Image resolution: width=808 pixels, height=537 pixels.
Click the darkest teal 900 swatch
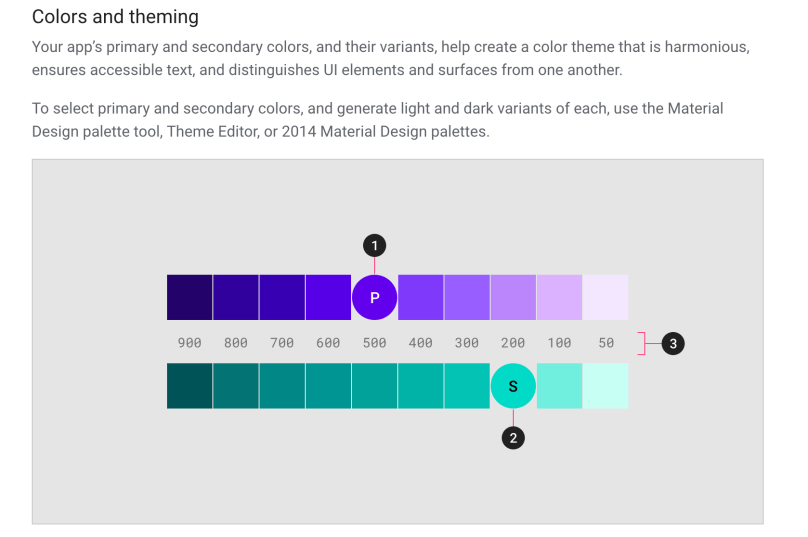click(x=189, y=386)
